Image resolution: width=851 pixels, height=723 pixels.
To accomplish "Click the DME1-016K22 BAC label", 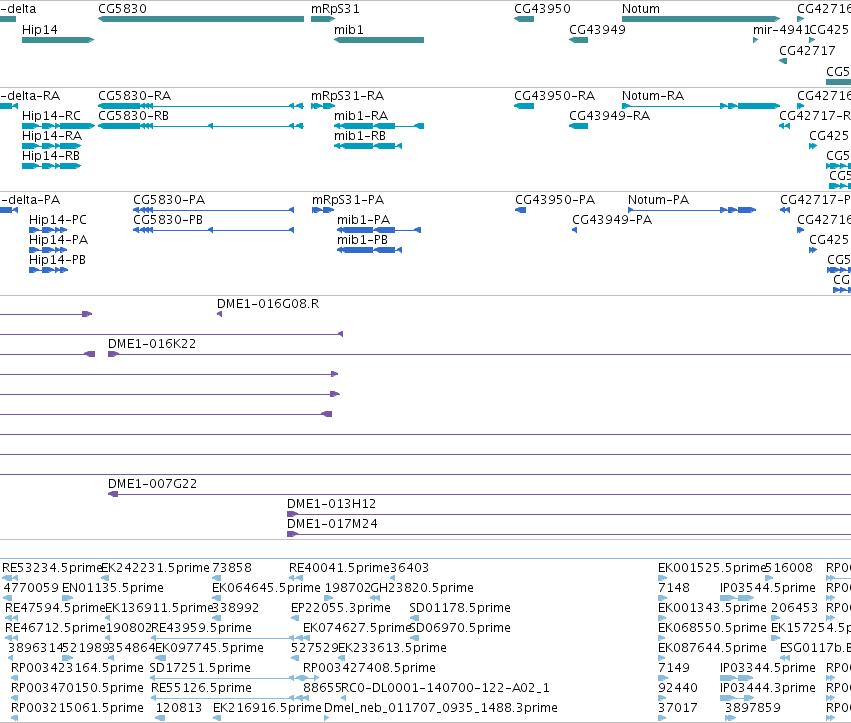I will [152, 344].
